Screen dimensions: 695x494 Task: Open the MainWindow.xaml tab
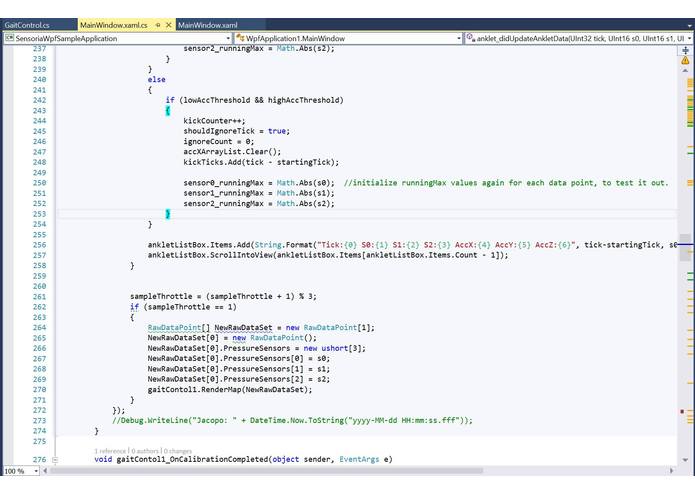click(x=208, y=25)
